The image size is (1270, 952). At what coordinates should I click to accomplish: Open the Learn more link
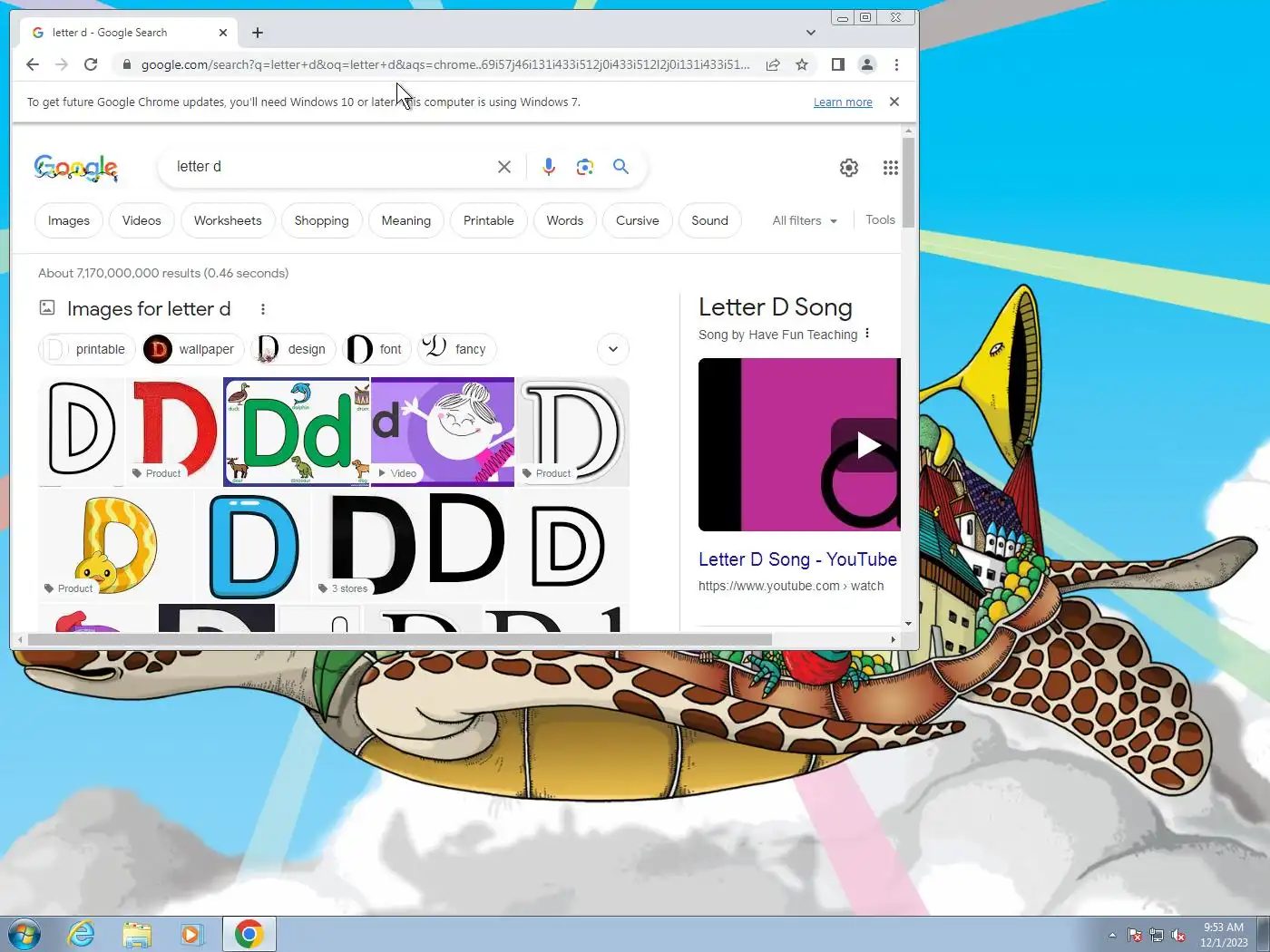tap(843, 102)
